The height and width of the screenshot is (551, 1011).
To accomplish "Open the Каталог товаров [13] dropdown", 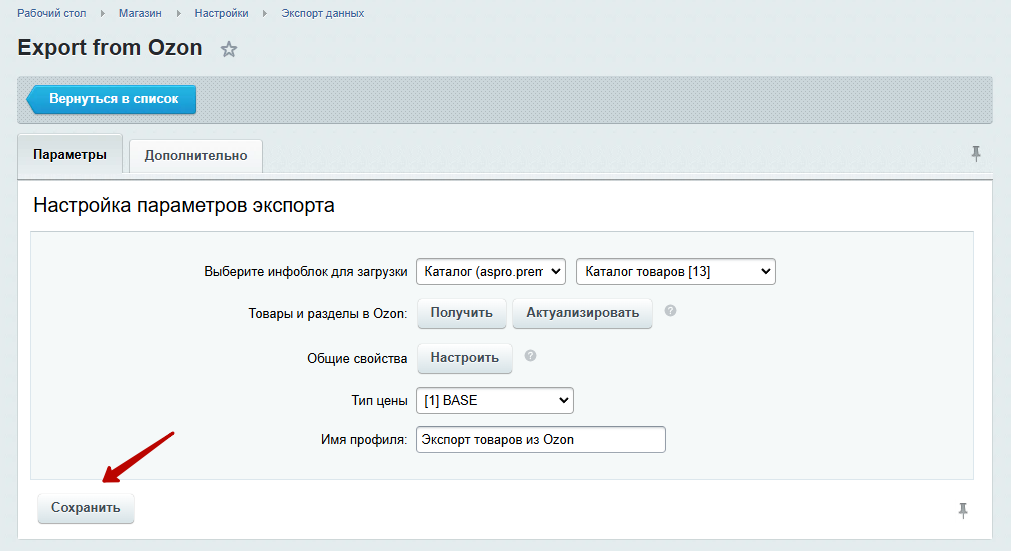I will pyautogui.click(x=676, y=271).
